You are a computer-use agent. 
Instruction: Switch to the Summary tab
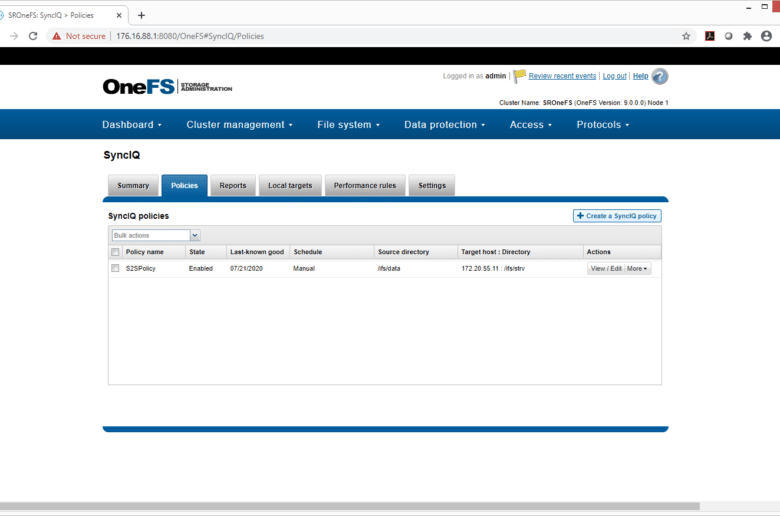(x=133, y=186)
